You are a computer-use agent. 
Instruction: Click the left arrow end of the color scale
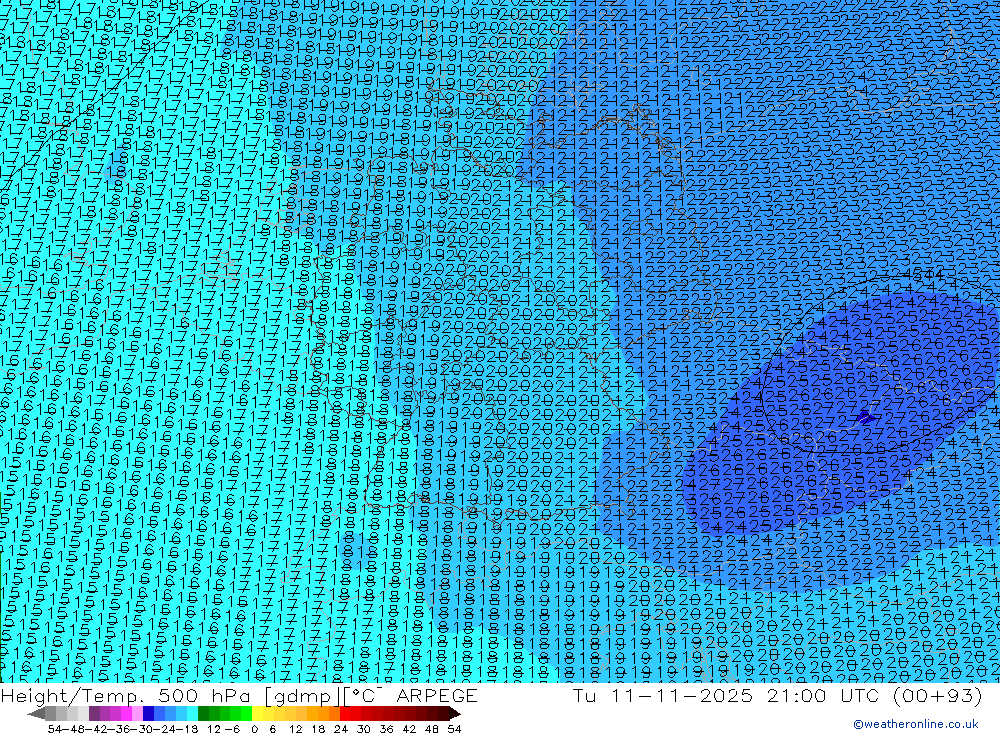[x=36, y=714]
